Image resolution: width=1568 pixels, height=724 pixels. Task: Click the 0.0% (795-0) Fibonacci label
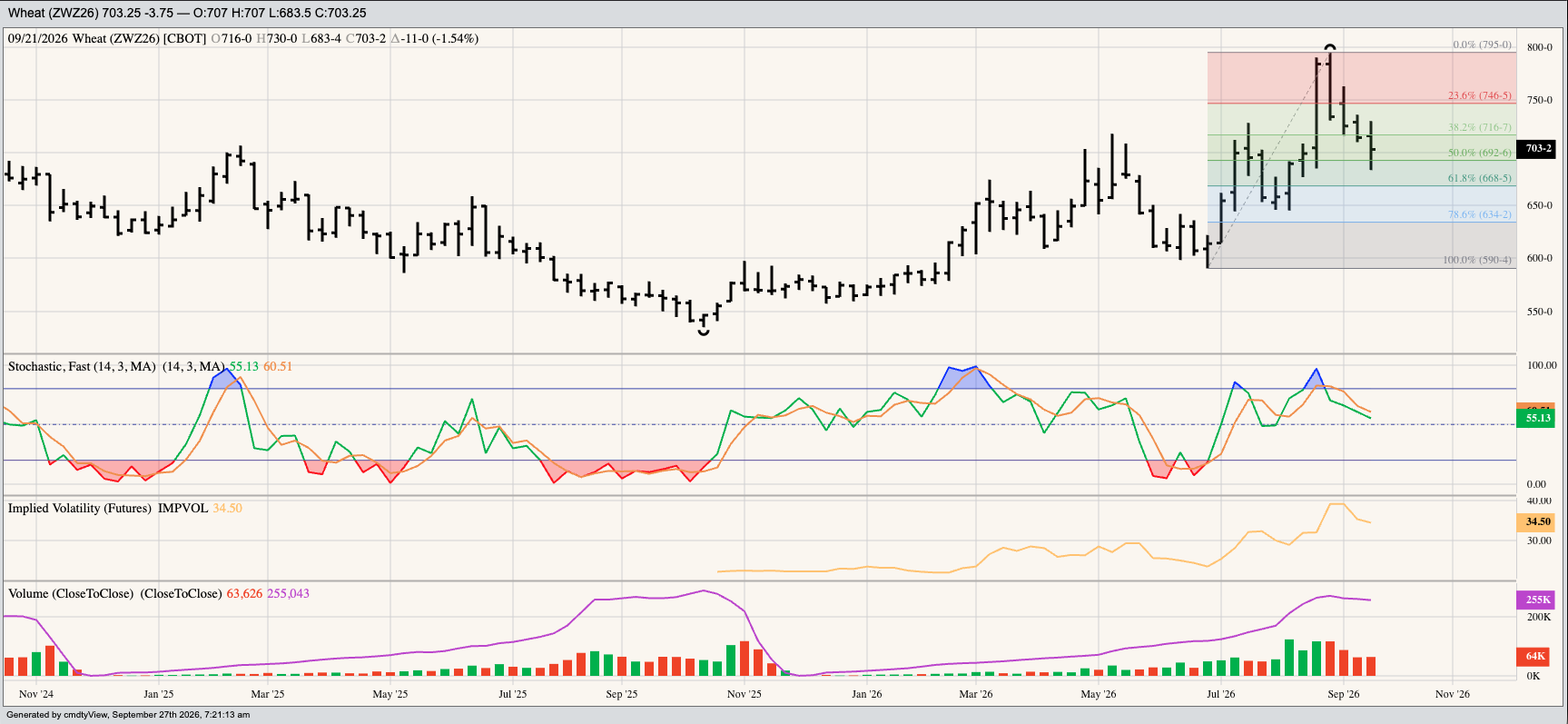(1483, 45)
